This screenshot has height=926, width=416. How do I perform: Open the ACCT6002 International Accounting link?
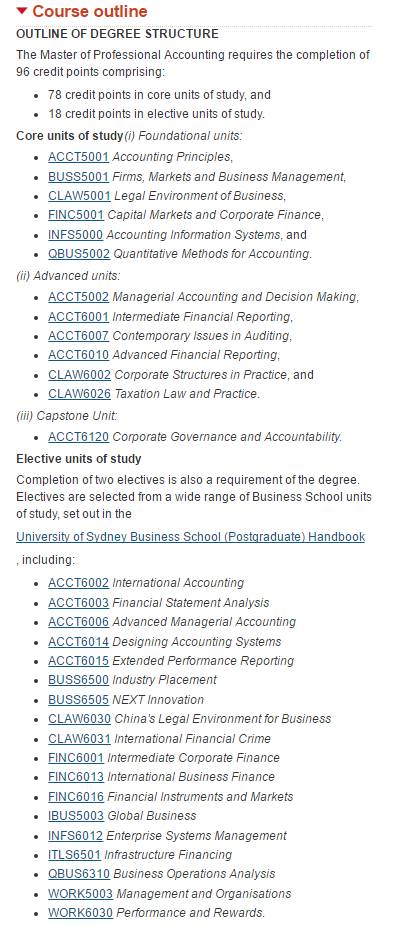point(79,583)
